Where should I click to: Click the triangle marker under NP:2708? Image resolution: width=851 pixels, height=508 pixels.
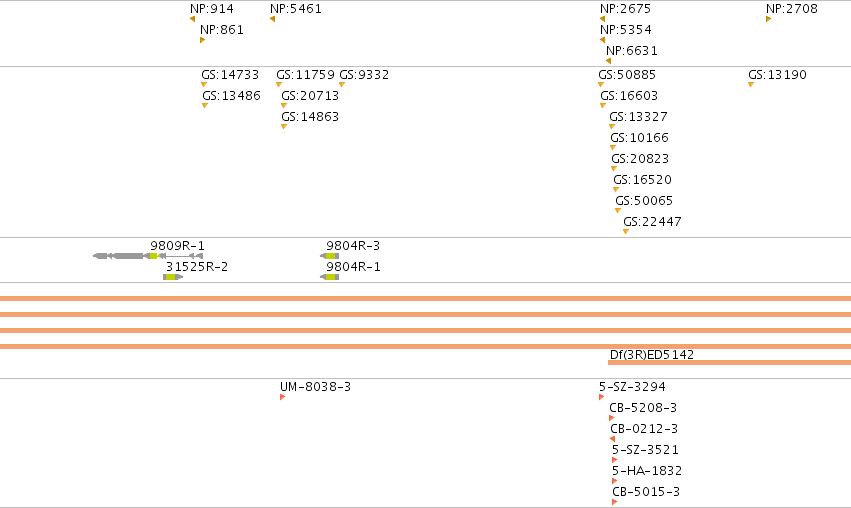coord(769,19)
